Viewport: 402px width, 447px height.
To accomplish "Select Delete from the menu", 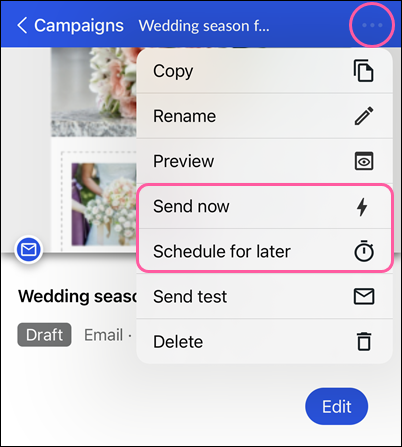I will (x=264, y=341).
